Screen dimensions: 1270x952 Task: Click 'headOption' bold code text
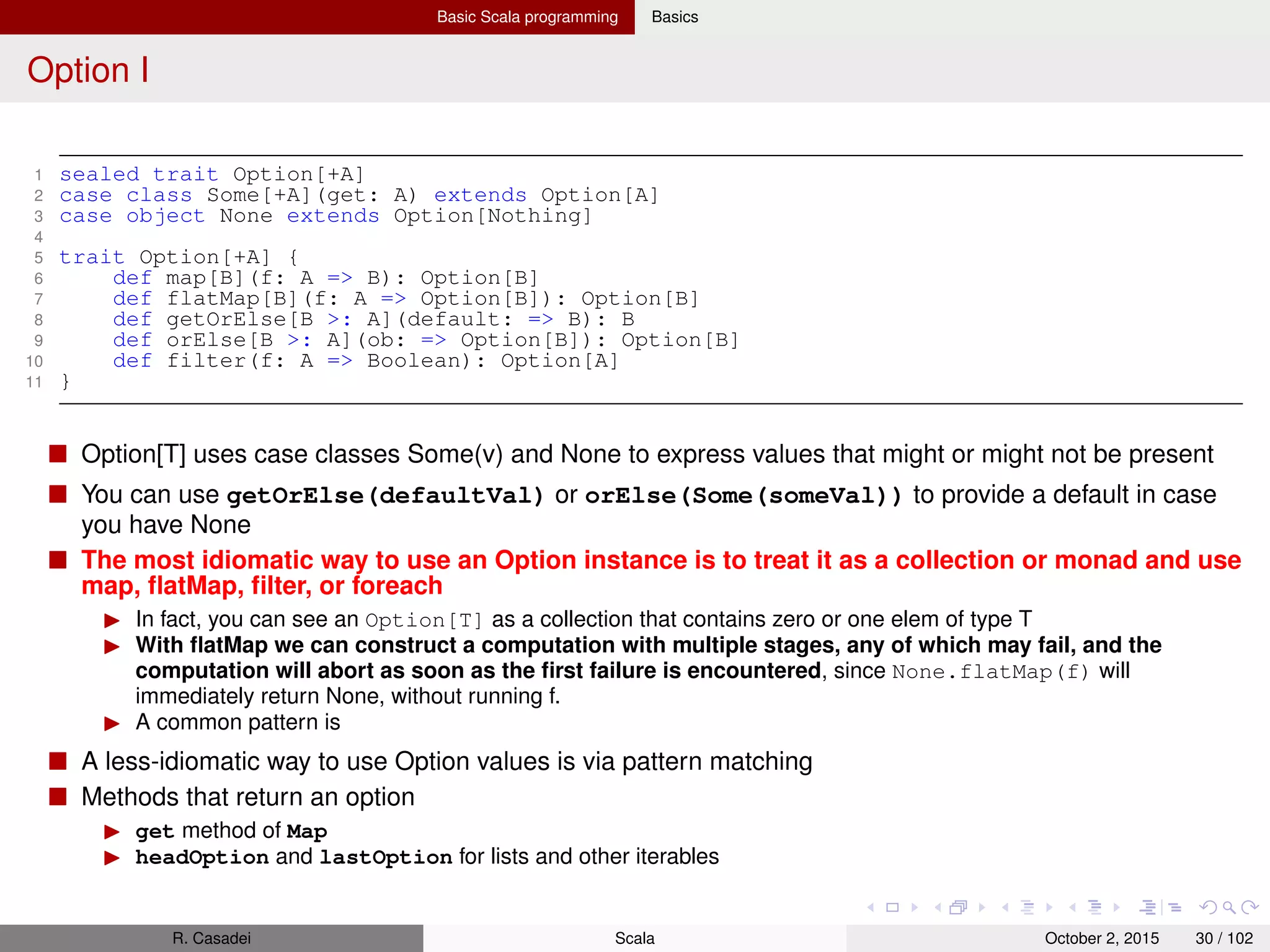202,857
